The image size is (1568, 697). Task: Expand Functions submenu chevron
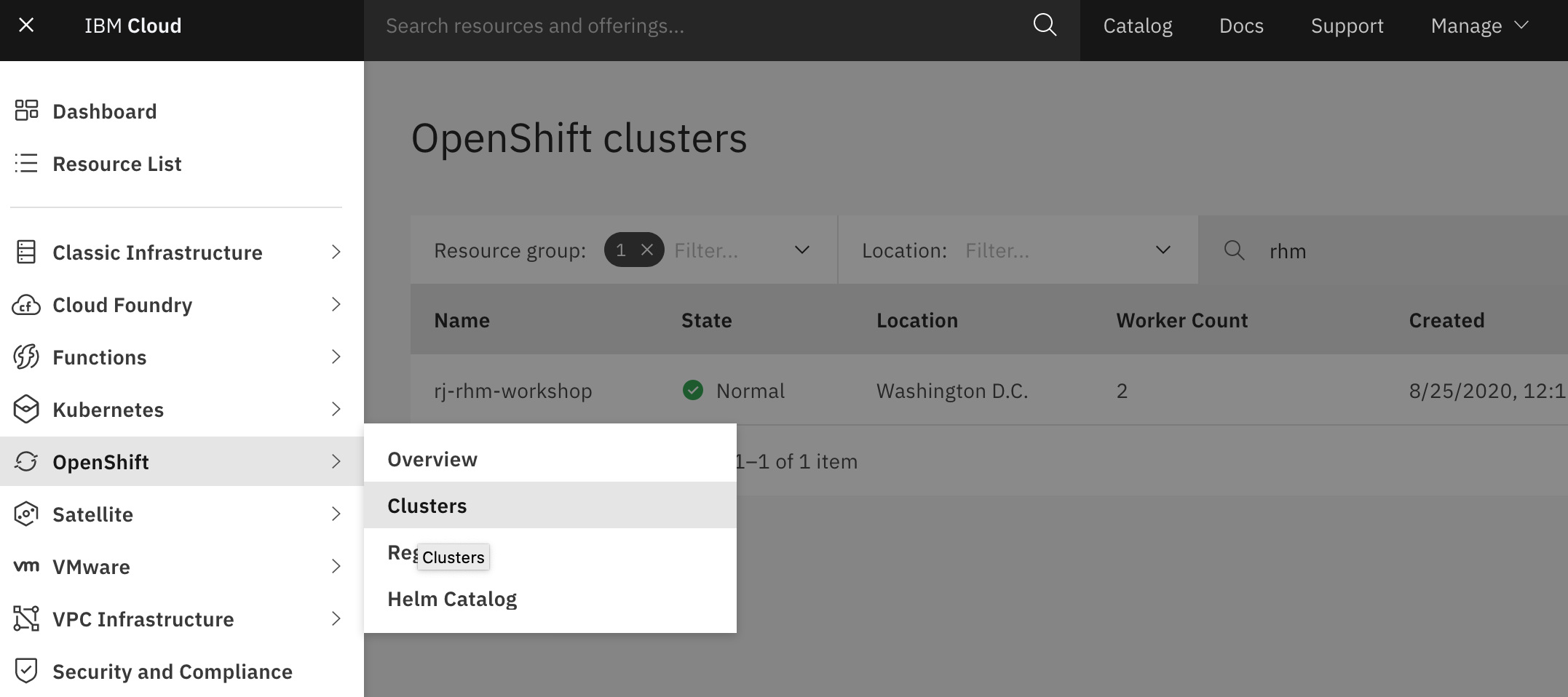[x=336, y=357]
